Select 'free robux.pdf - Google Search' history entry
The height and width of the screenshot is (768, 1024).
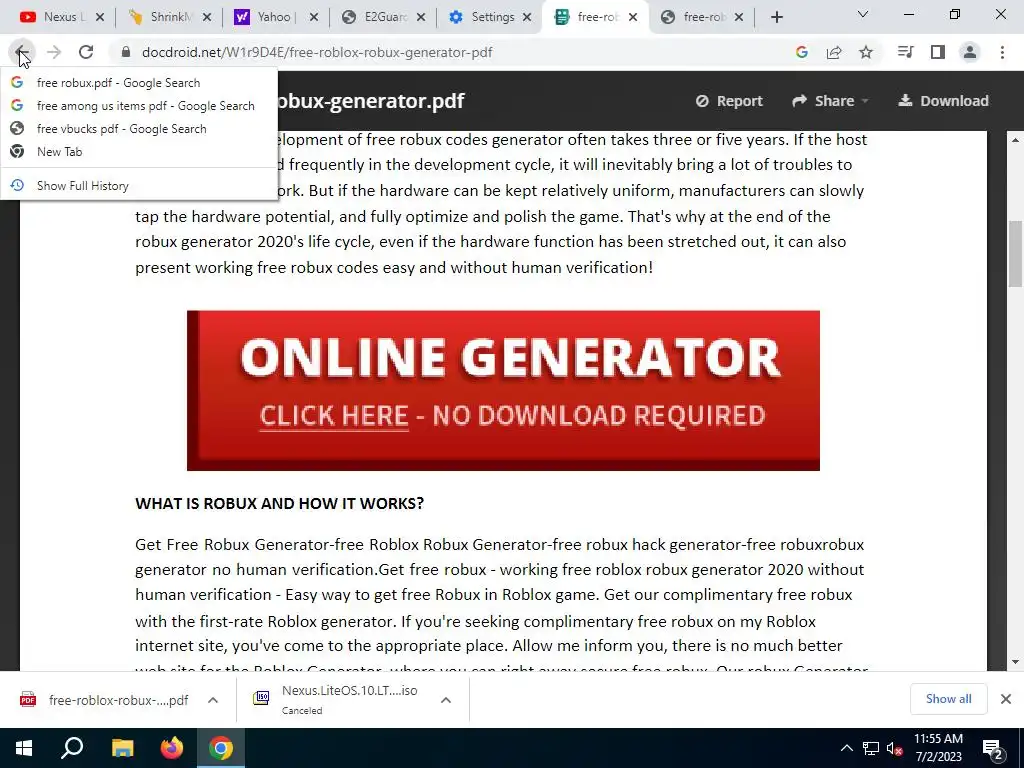[x=139, y=83]
